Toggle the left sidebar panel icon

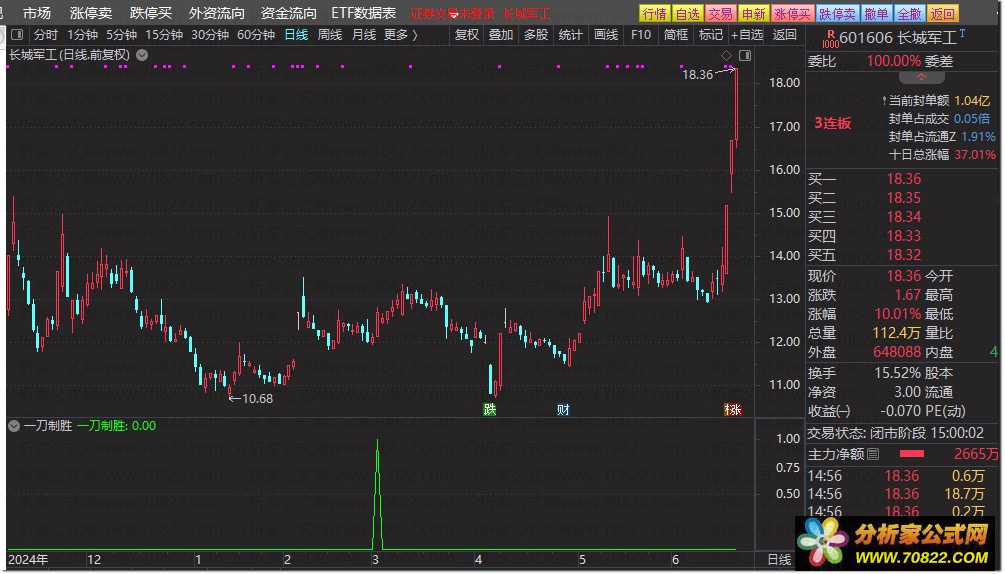17,35
